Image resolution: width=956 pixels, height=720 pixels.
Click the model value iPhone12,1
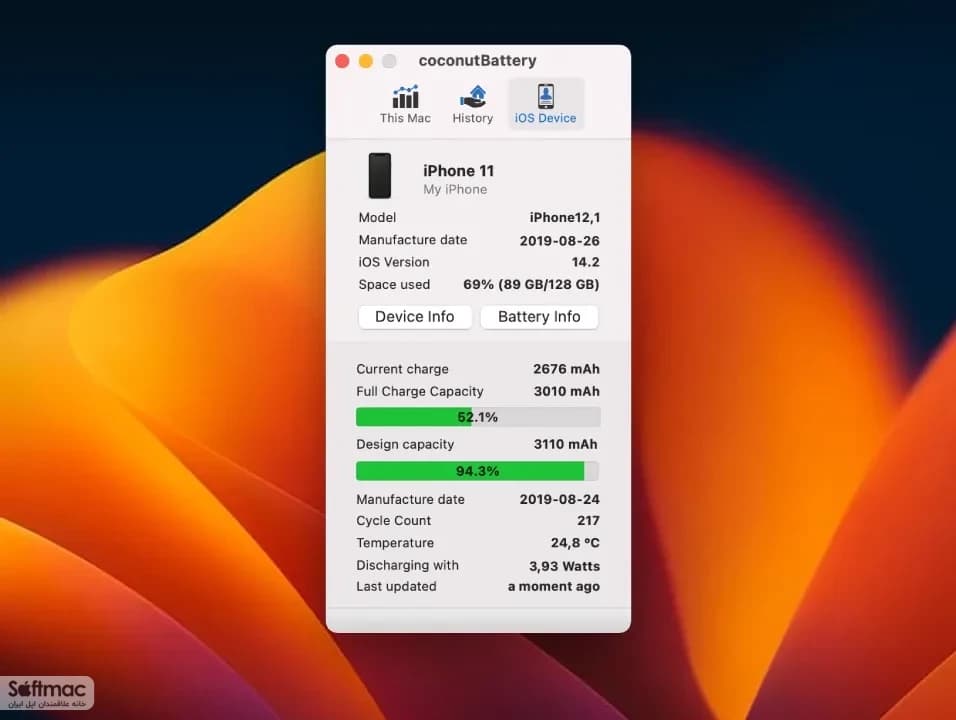(x=565, y=218)
